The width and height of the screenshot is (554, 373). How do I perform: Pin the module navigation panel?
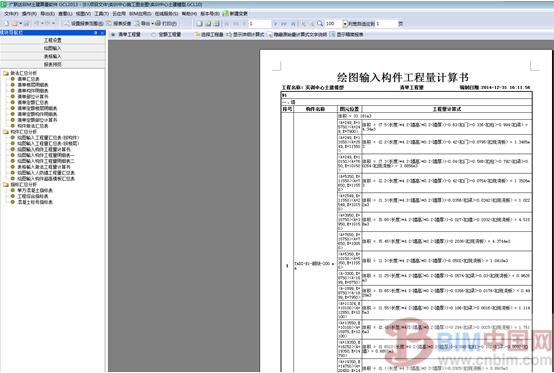tap(96, 32)
